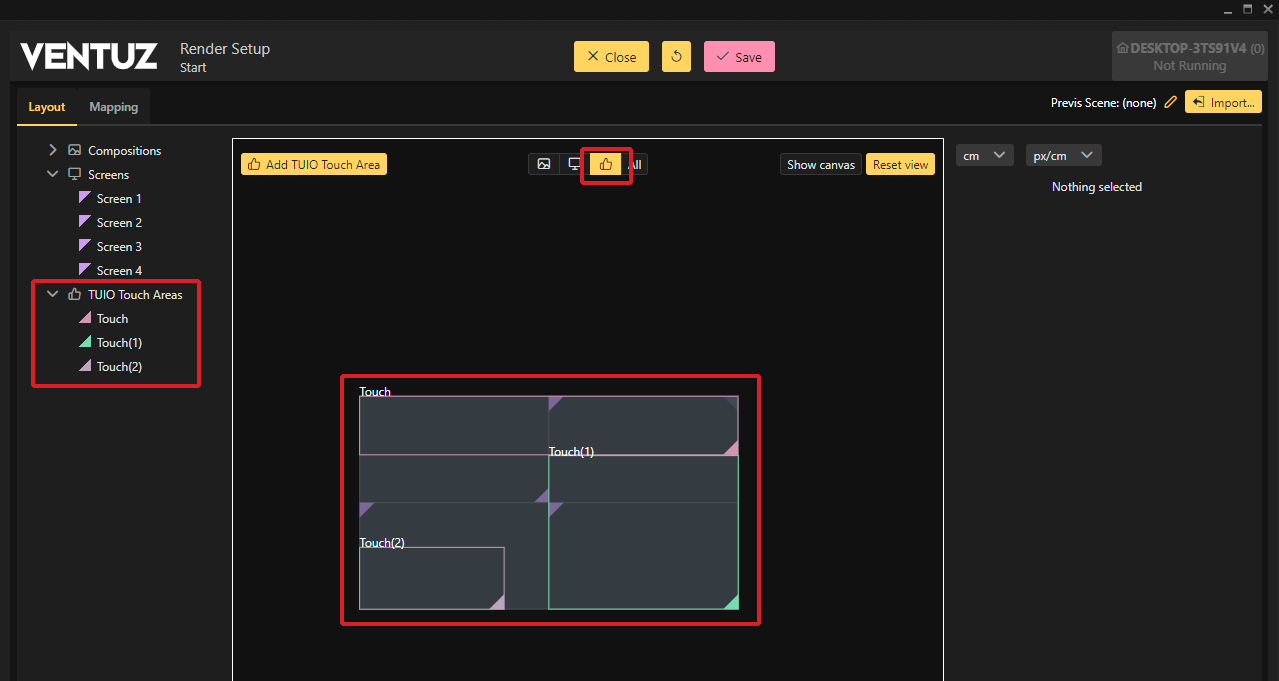
Task: Click the pencil icon to edit Previs Scene
Action: (x=1171, y=102)
